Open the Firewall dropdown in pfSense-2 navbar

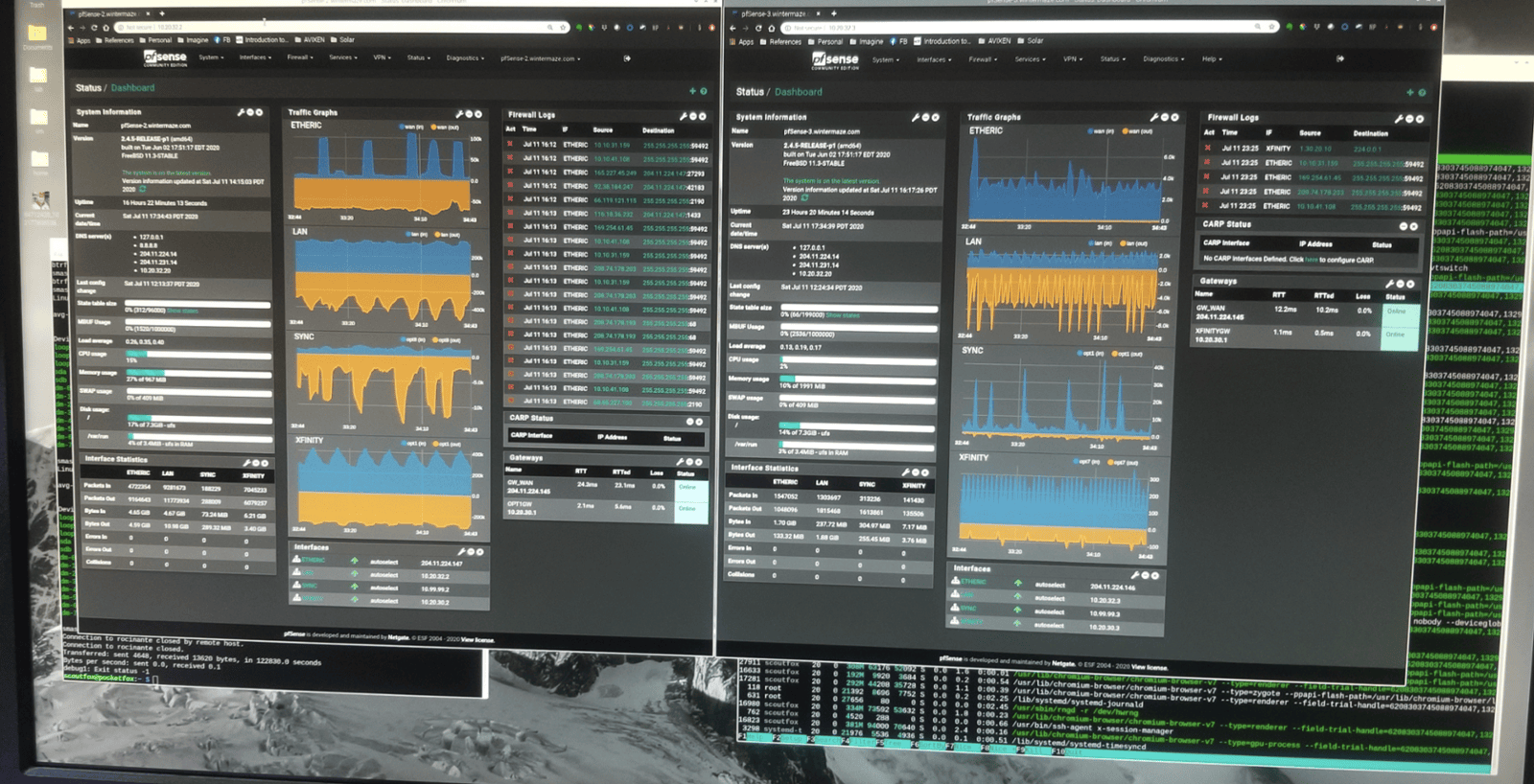coord(299,58)
